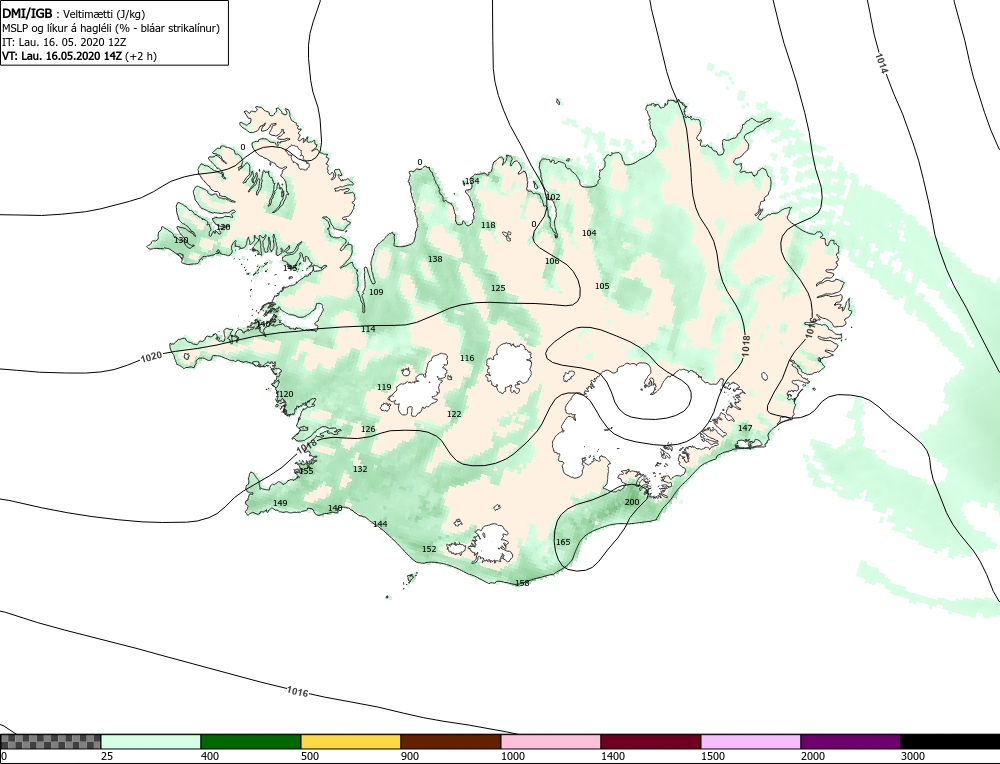Screen dimensions: 1000x764
Task: Click the 126 value on the map
Action: pos(368,429)
